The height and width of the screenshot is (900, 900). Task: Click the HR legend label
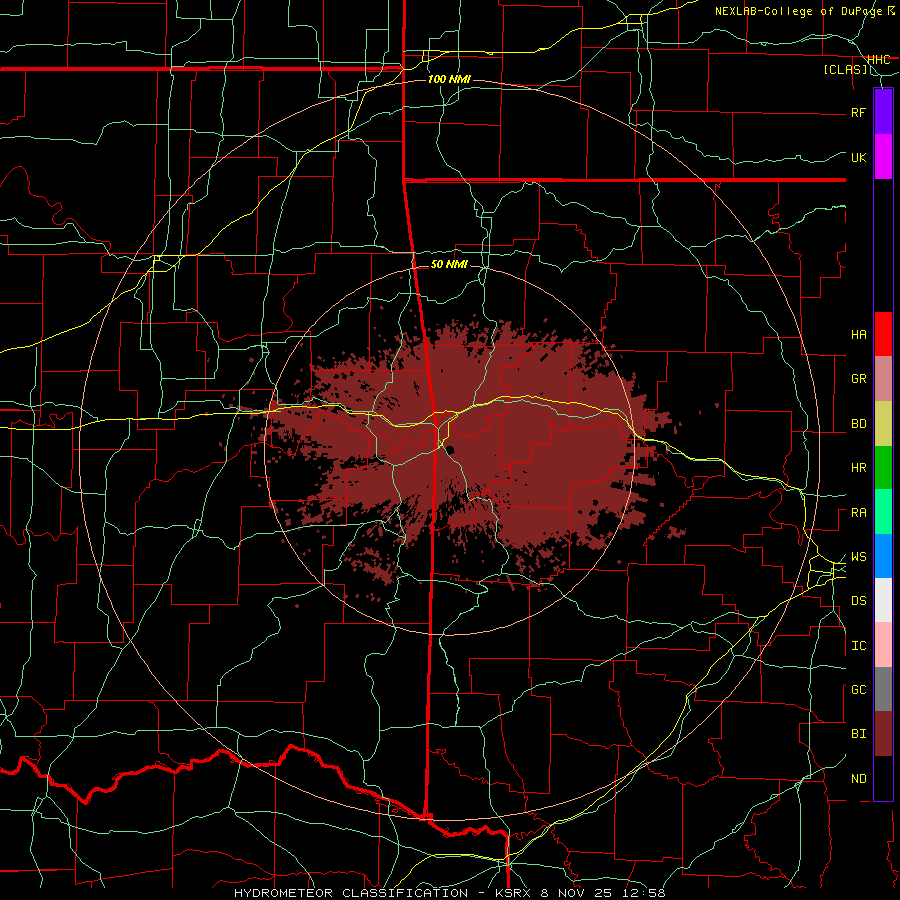click(x=858, y=468)
